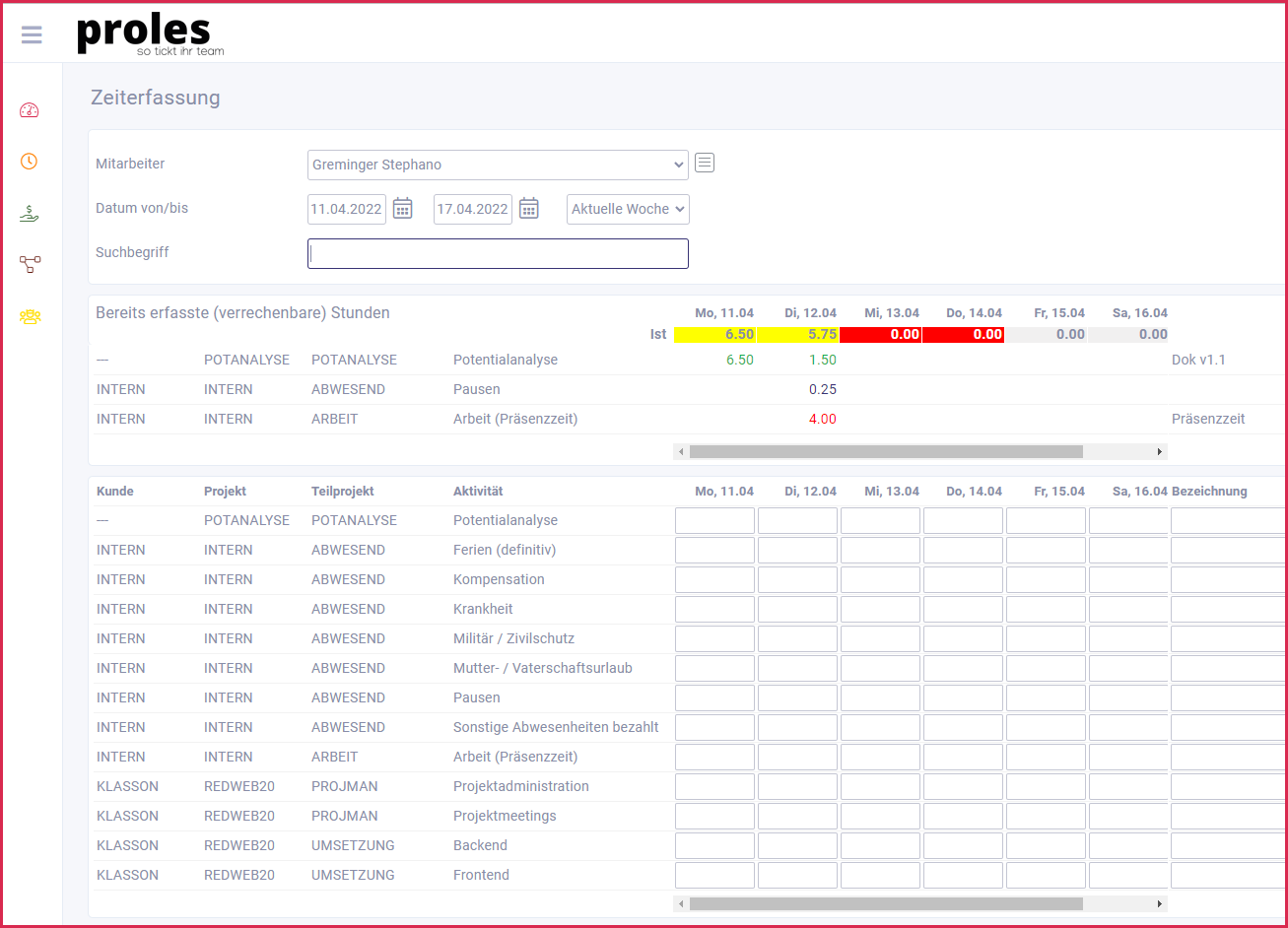Click the Zeiterfassung page heading
Viewport: 1288px width, 928px height.
156,98
